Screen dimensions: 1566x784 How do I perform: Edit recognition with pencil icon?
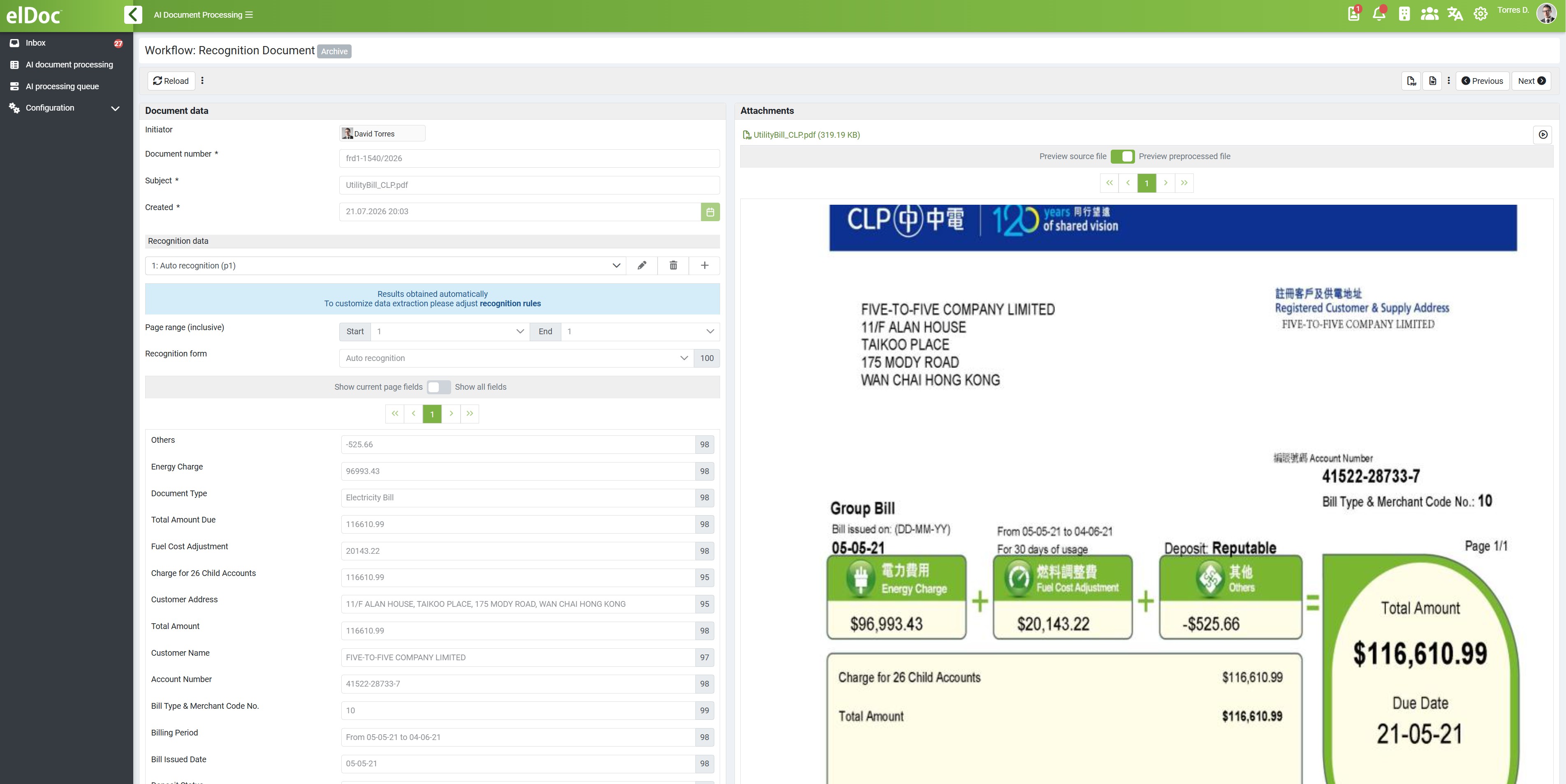coord(642,266)
